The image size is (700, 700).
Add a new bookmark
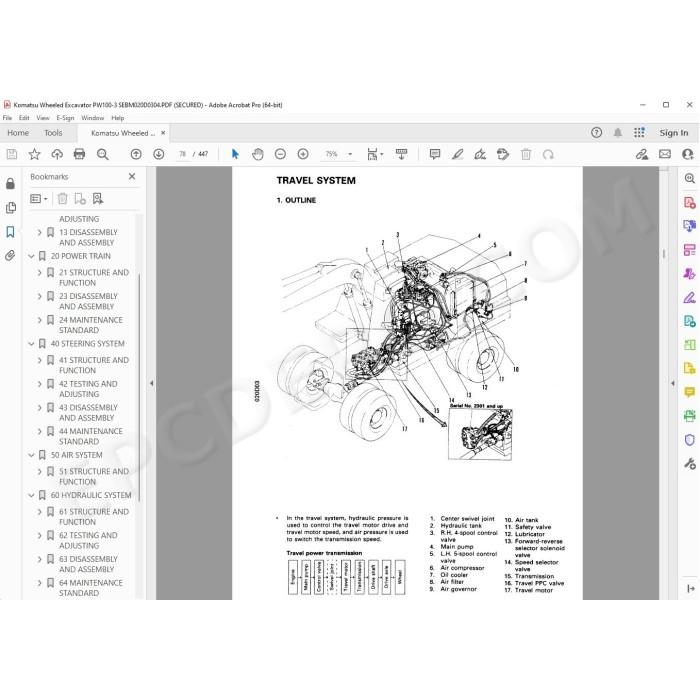point(80,199)
